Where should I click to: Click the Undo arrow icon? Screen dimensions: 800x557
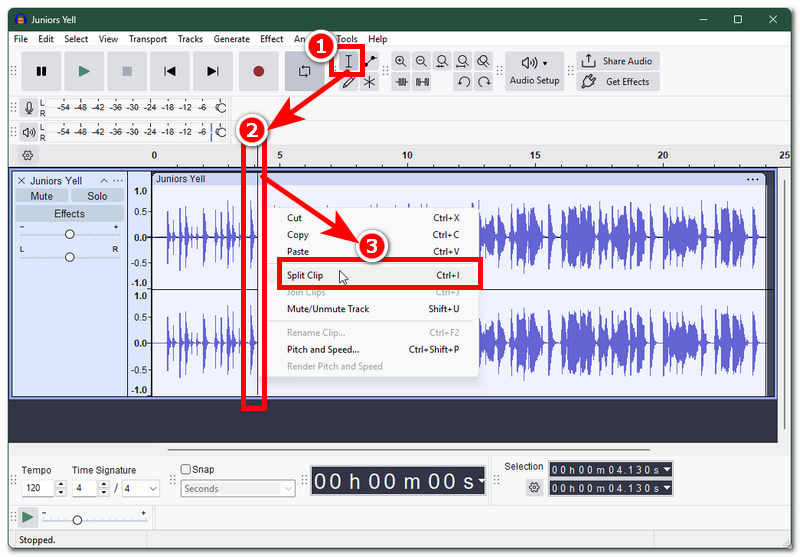click(x=463, y=82)
